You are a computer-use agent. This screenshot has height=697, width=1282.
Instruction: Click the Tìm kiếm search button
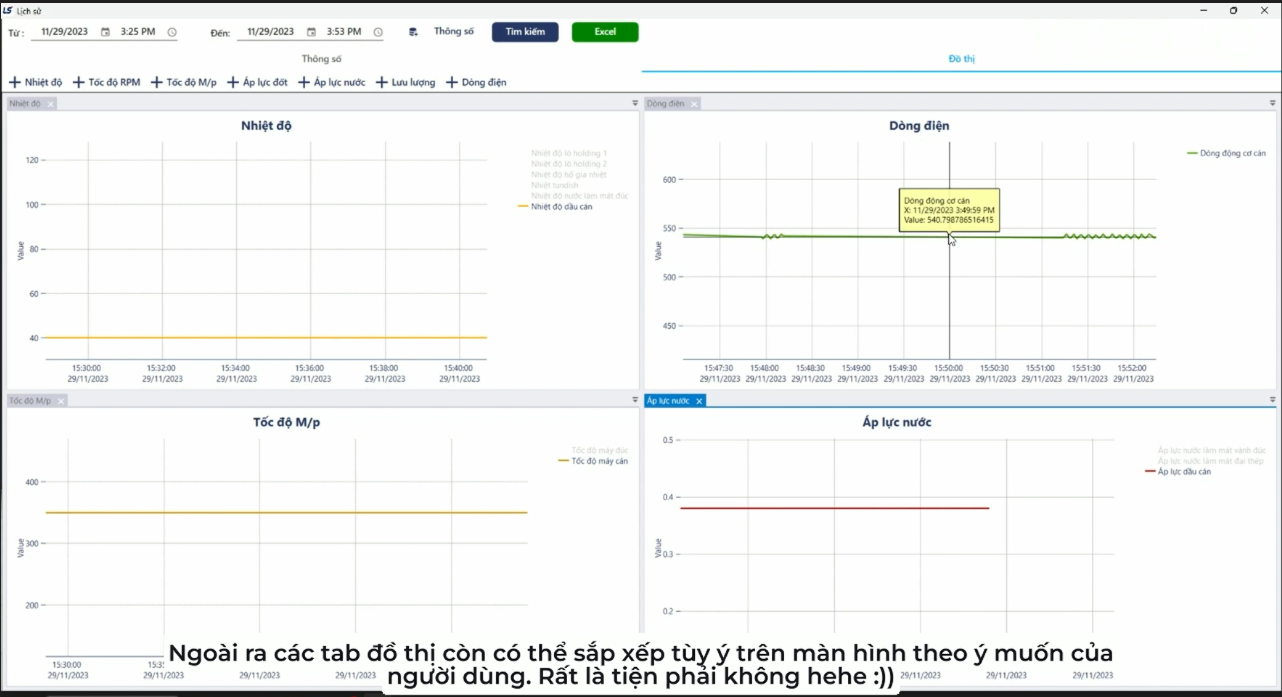point(525,32)
